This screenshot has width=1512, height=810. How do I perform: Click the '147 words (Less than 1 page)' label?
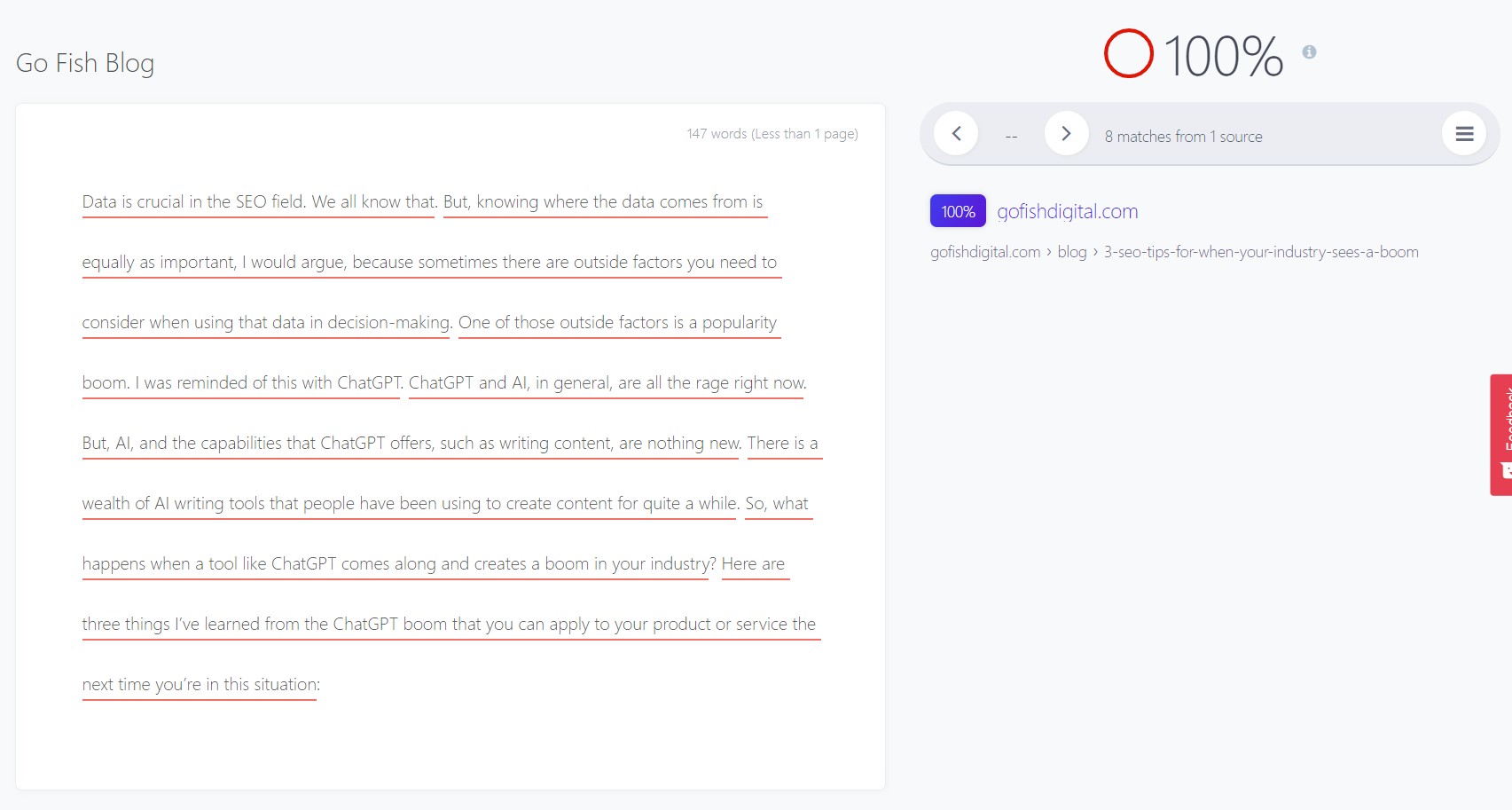(772, 134)
